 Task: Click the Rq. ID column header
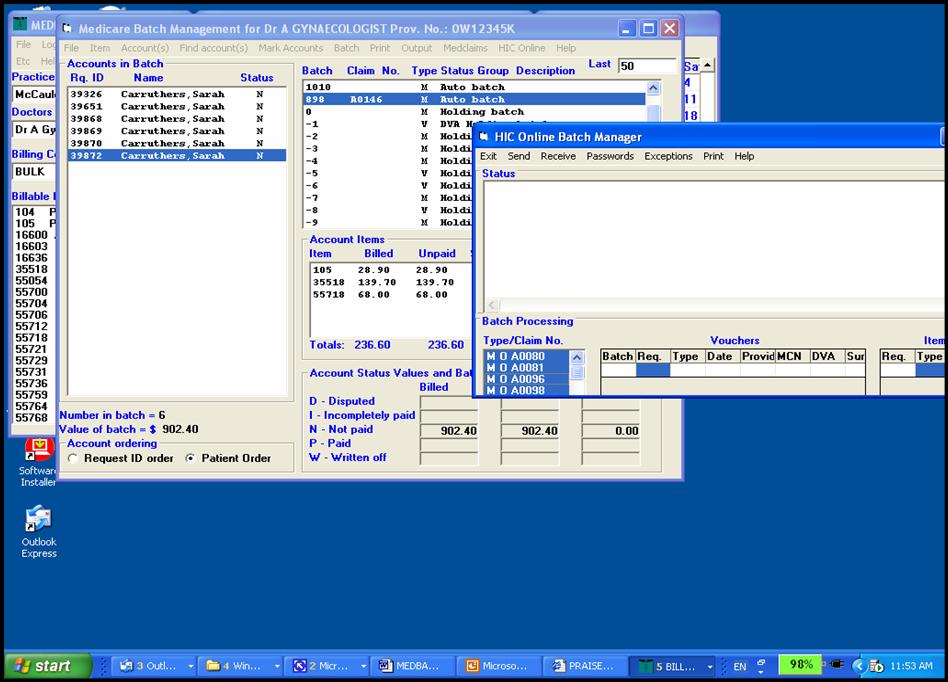(x=86, y=77)
